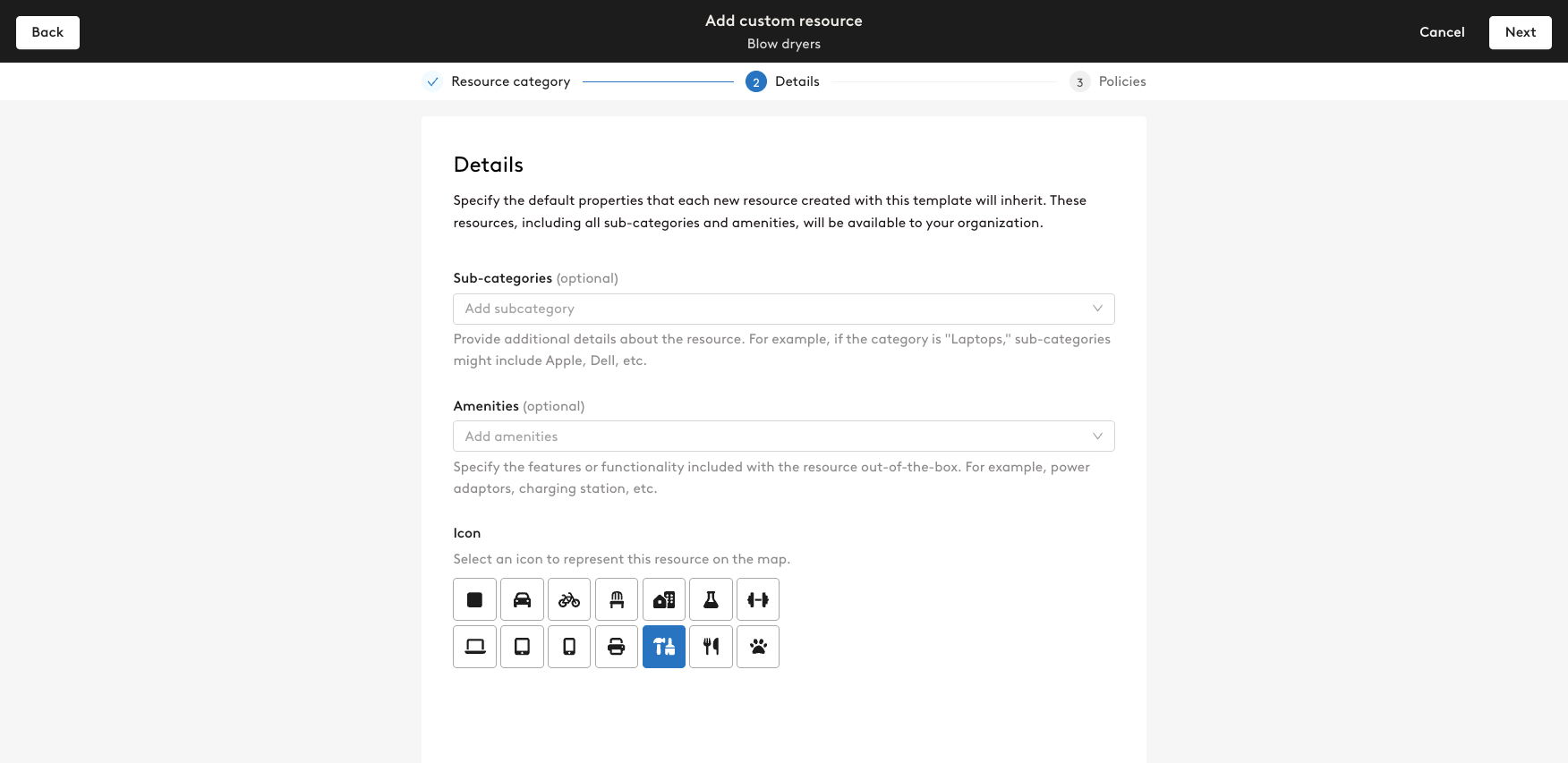Image resolution: width=1568 pixels, height=763 pixels.
Task: Go to the Resource category step
Action: click(510, 81)
